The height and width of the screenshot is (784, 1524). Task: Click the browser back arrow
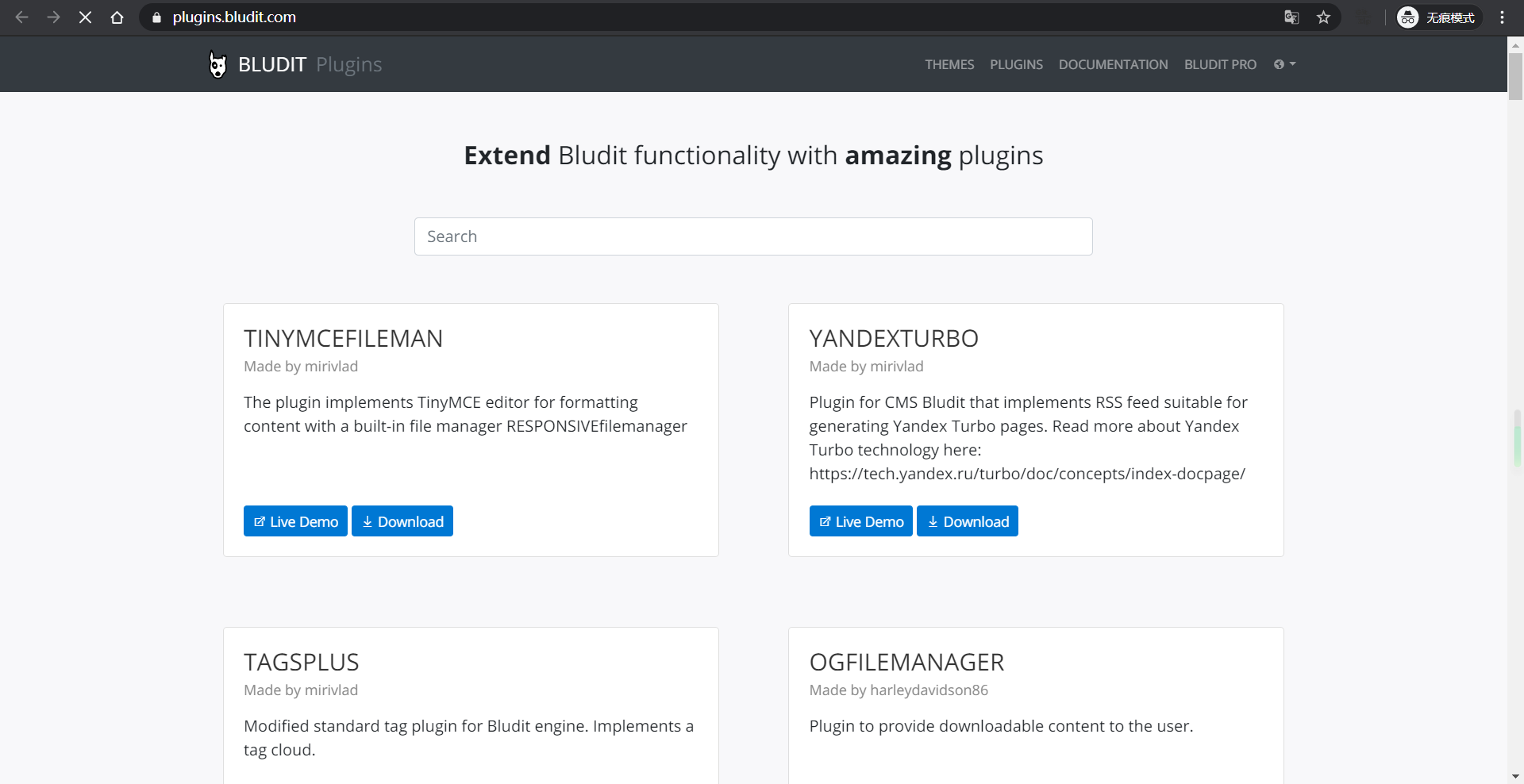[x=22, y=17]
